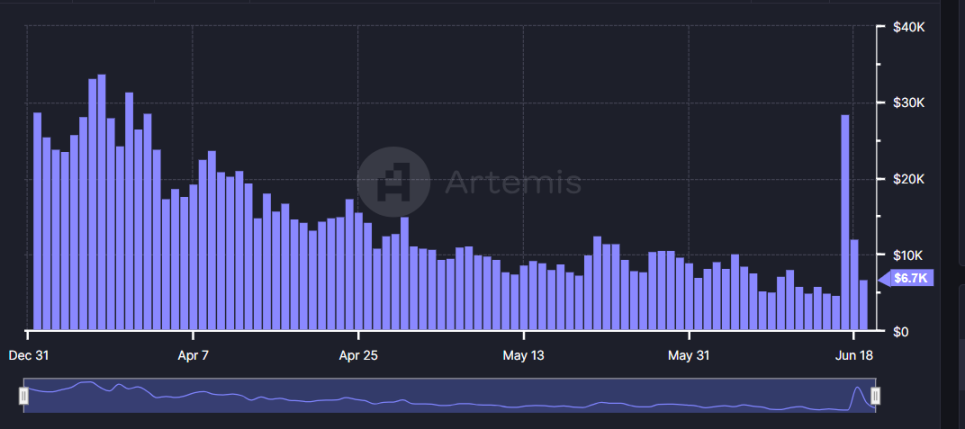This screenshot has height=429, width=965.
Task: Click the Artemis logo icon watermark
Action: click(394, 182)
